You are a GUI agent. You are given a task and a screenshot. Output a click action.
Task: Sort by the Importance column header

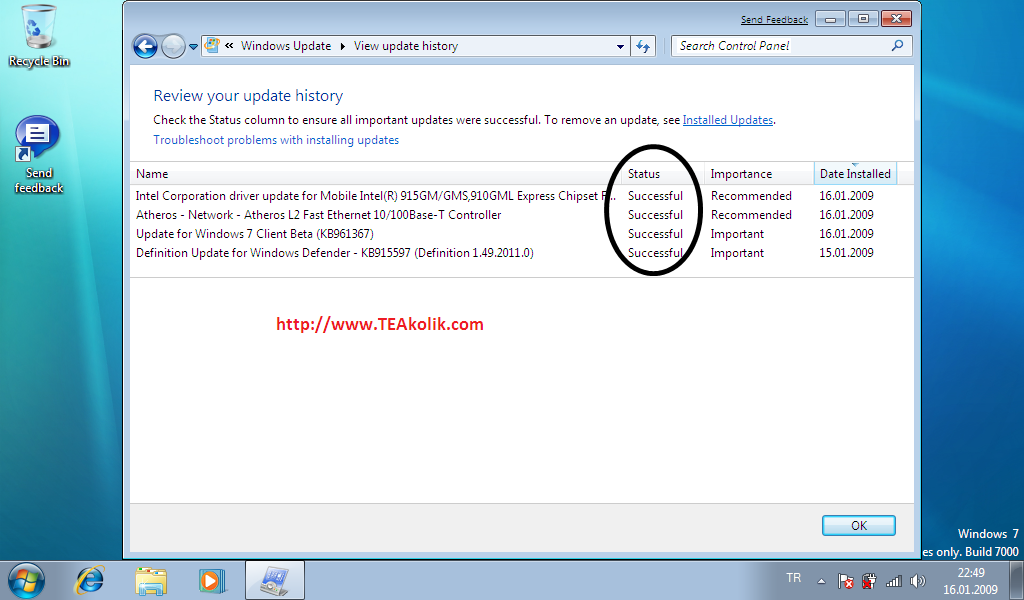[x=759, y=174]
